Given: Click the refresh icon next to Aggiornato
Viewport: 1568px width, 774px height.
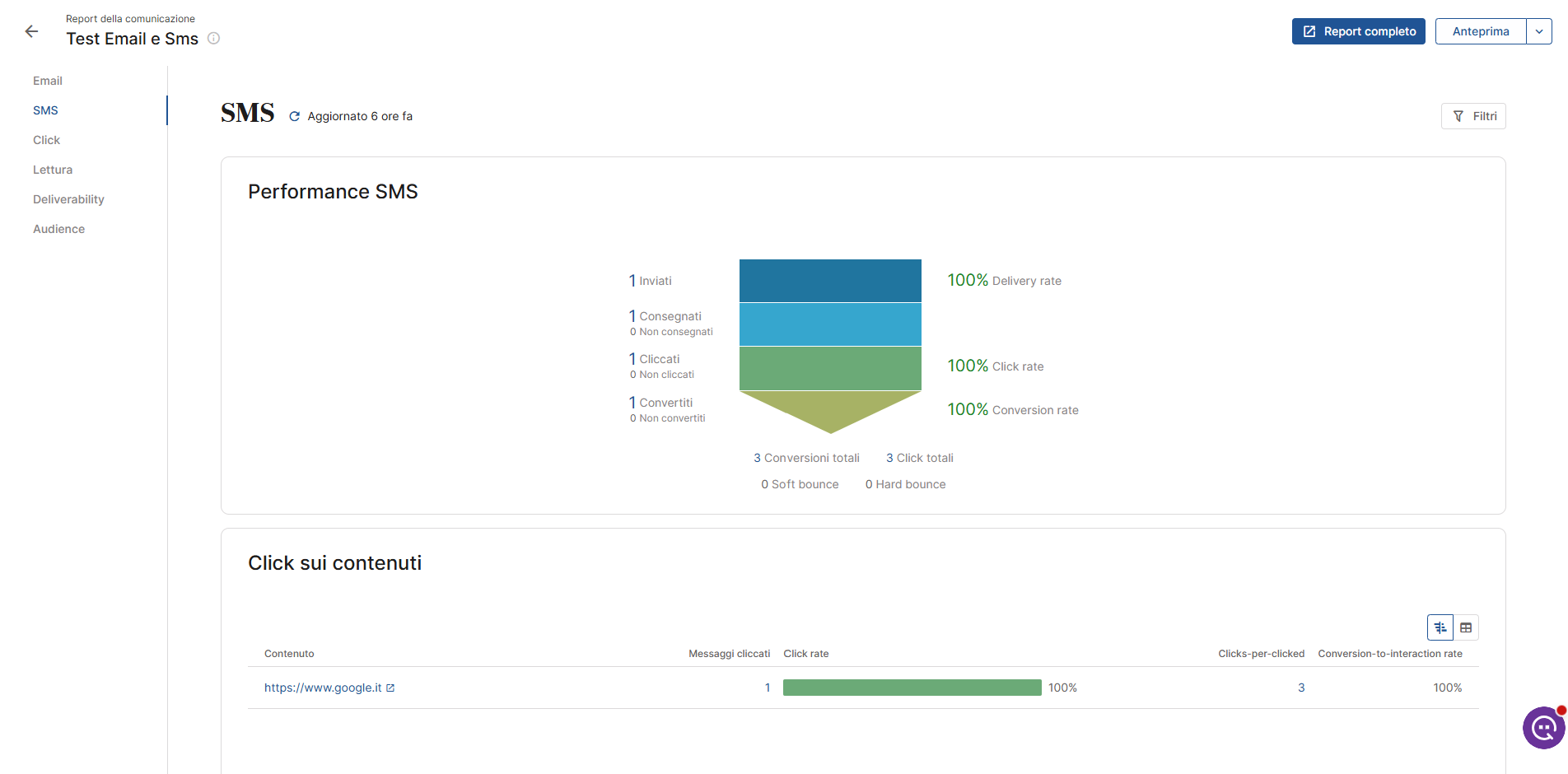Looking at the screenshot, I should pyautogui.click(x=294, y=116).
